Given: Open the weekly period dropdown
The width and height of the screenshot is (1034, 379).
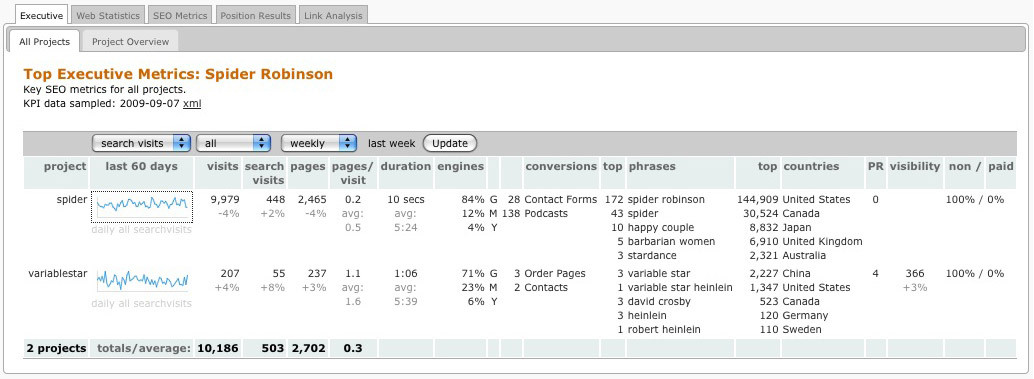Looking at the screenshot, I should coord(319,143).
